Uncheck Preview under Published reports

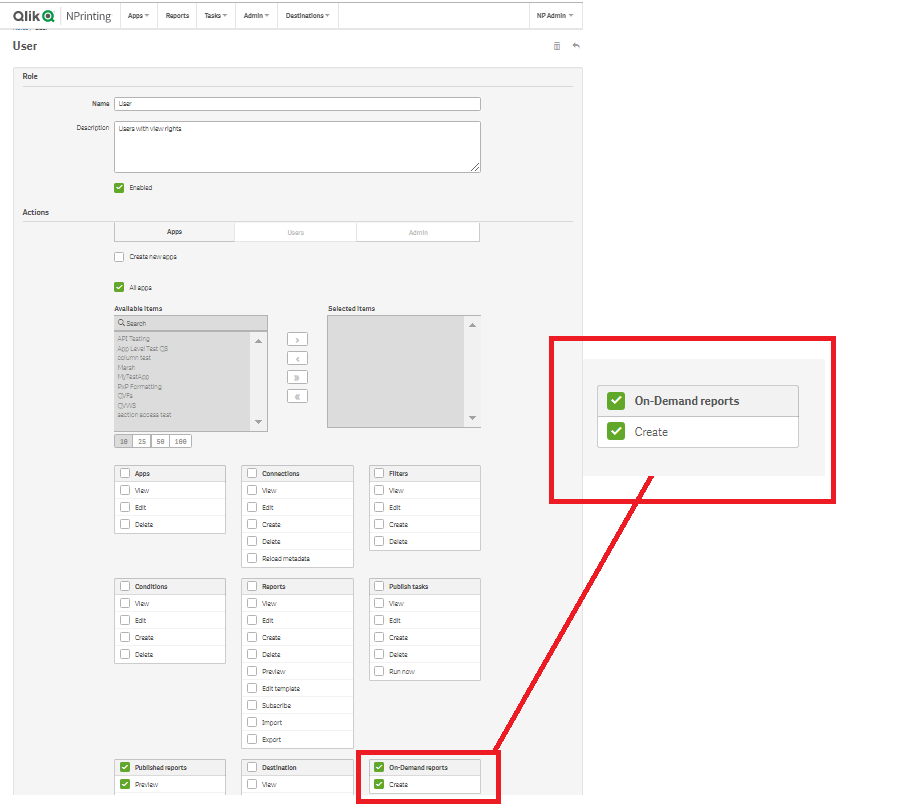pyautogui.click(x=125, y=784)
